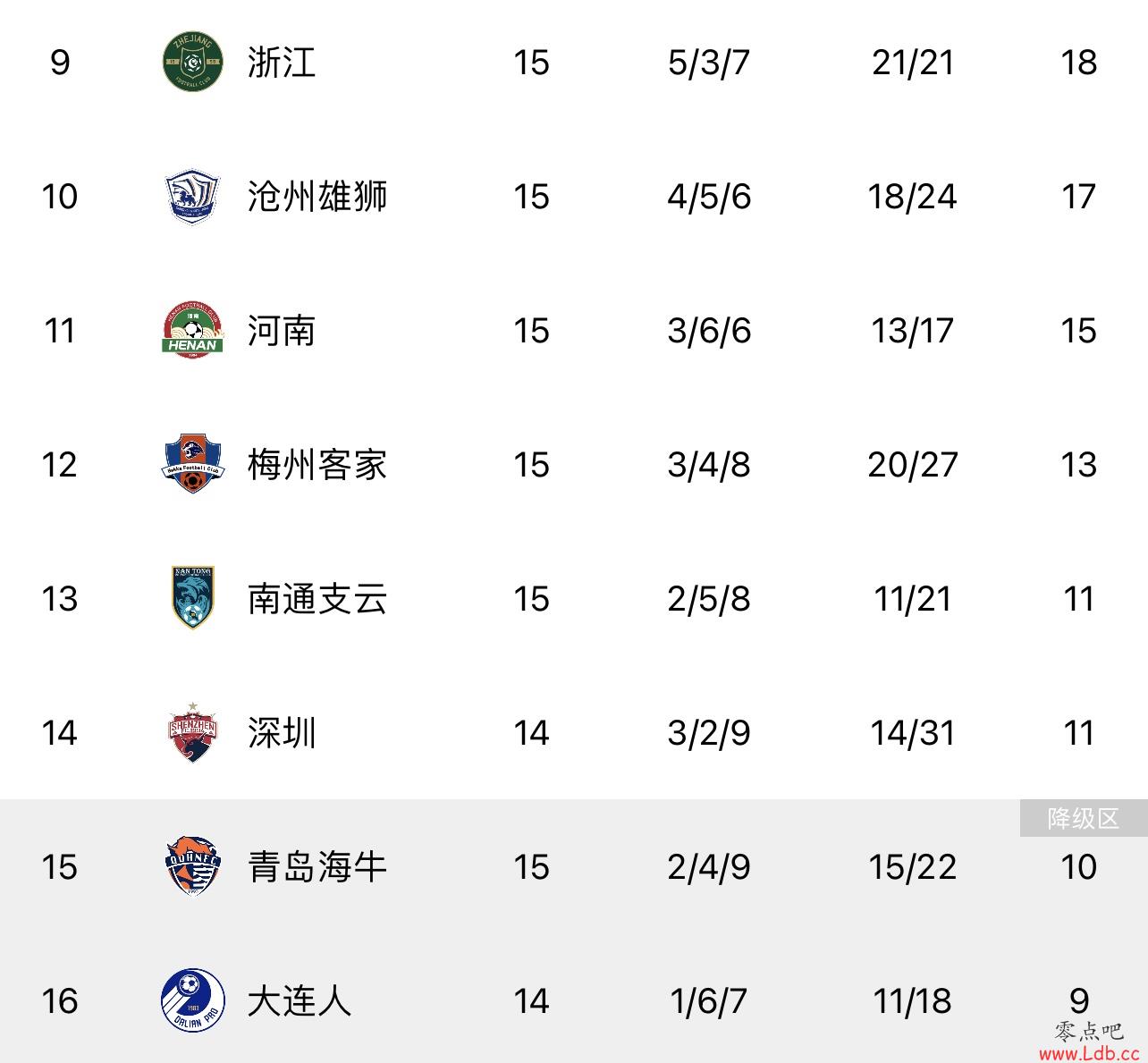The image size is (1148, 1063).
Task: Click team name 河南
Action: [282, 331]
